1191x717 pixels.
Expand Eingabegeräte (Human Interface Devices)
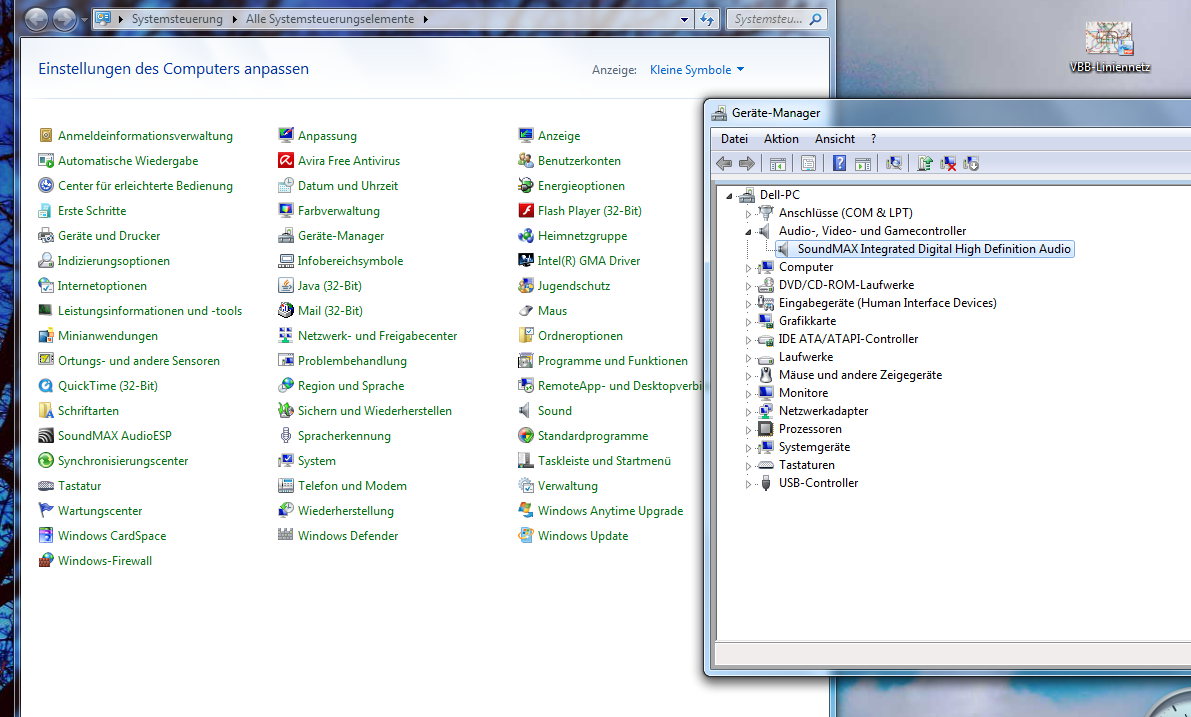click(x=748, y=304)
